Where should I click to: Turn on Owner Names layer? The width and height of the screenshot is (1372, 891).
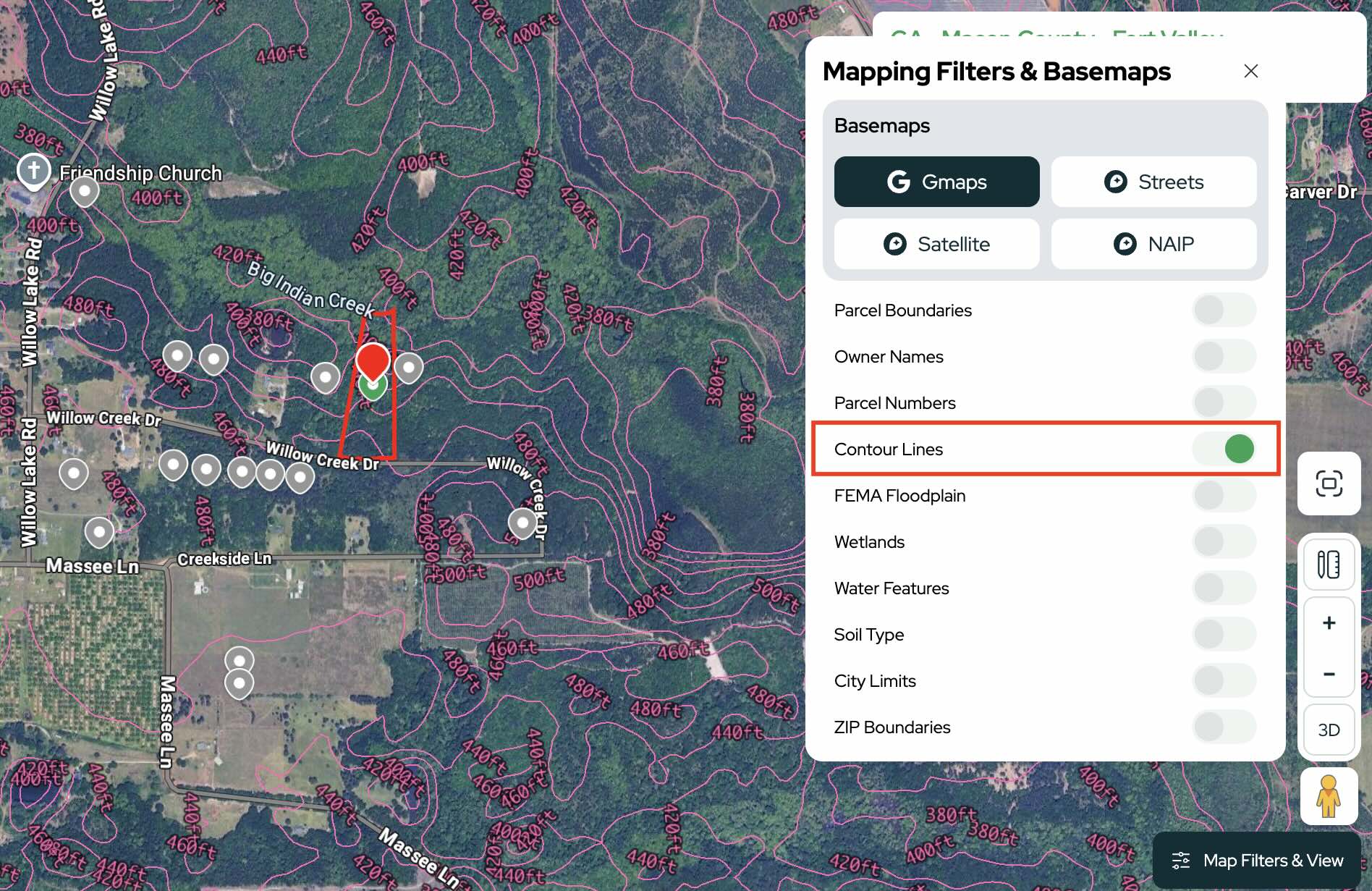tap(1224, 356)
